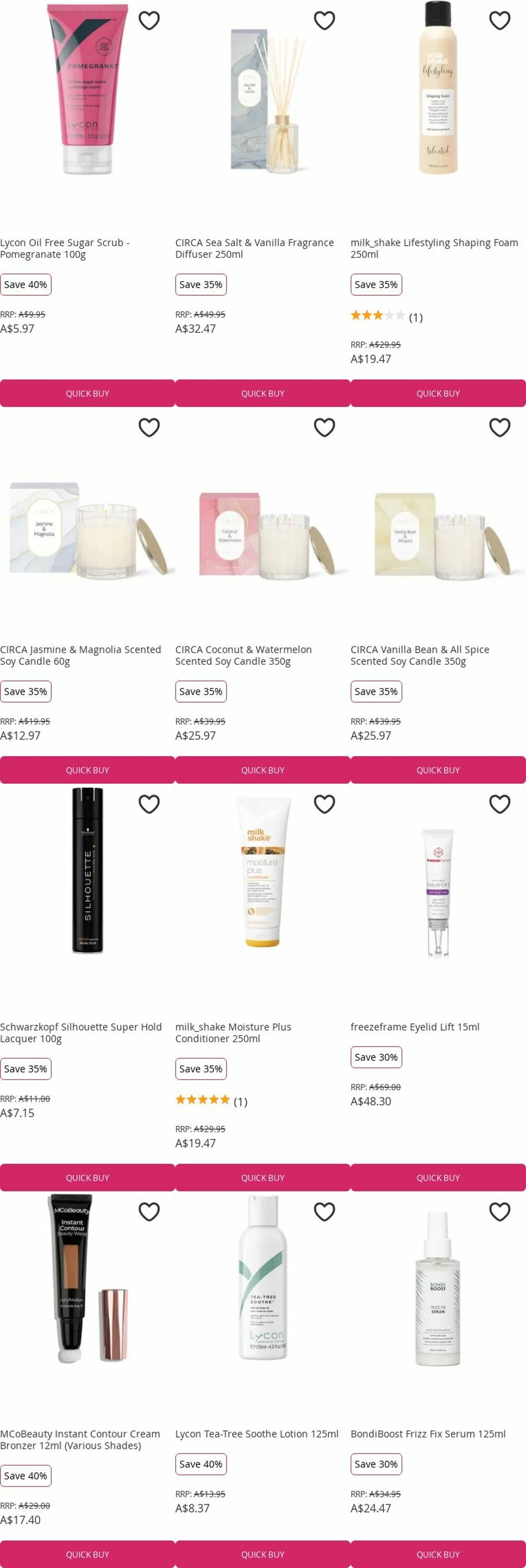Favorite the CIRCA Sea Salt Diffuser
The image size is (526, 1568).
pyautogui.click(x=325, y=21)
